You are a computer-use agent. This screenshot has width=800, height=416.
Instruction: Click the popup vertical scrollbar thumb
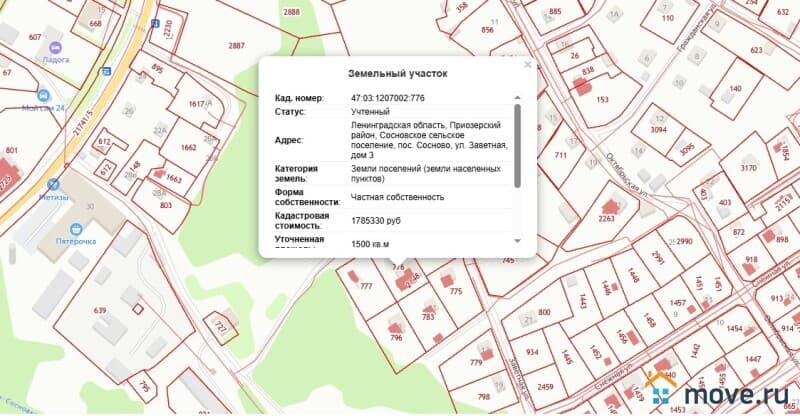click(517, 145)
